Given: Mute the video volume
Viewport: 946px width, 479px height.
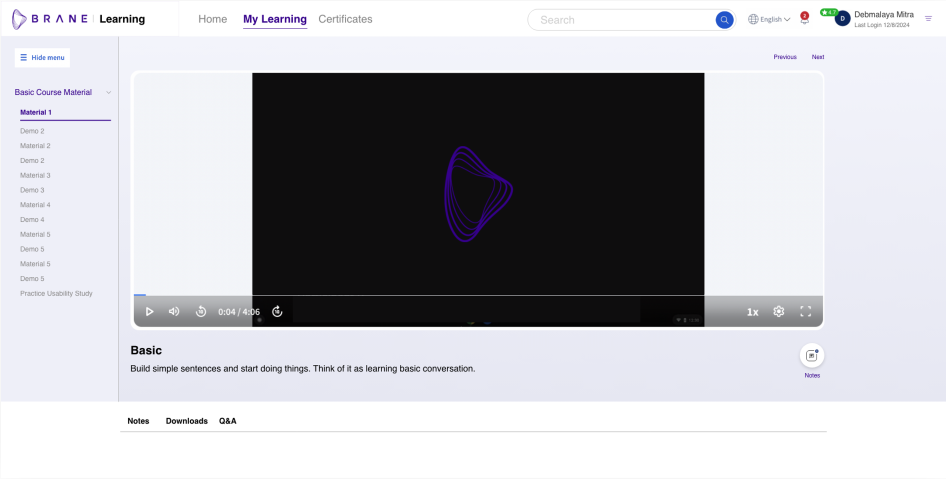Looking at the screenshot, I should tap(174, 311).
